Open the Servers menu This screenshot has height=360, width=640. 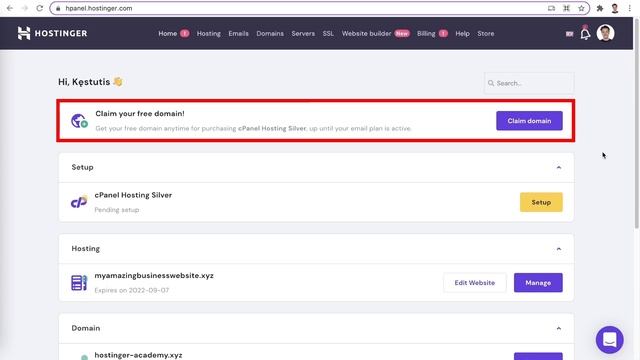(x=303, y=33)
